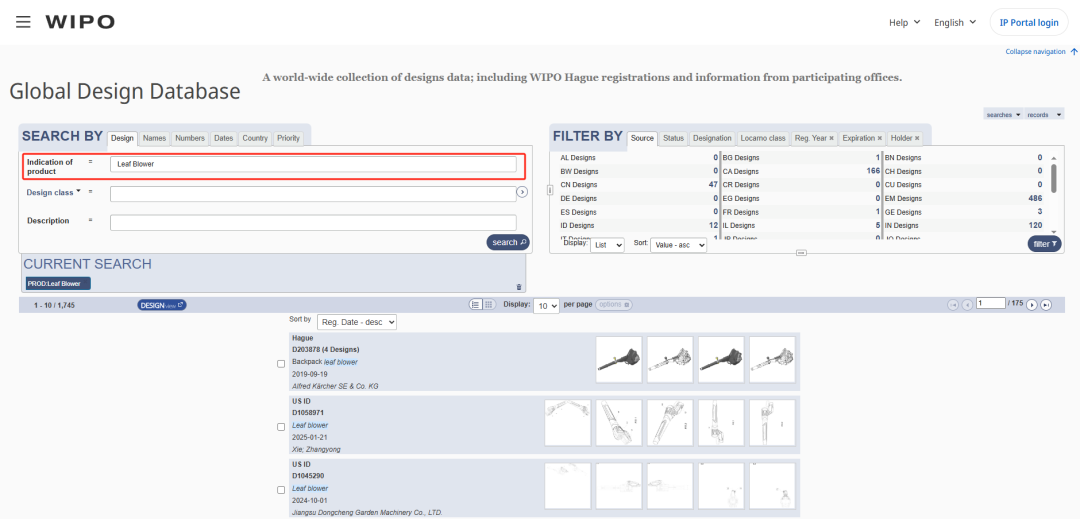1080x519 pixels.
Task: Click the options button near per page
Action: pos(613,304)
